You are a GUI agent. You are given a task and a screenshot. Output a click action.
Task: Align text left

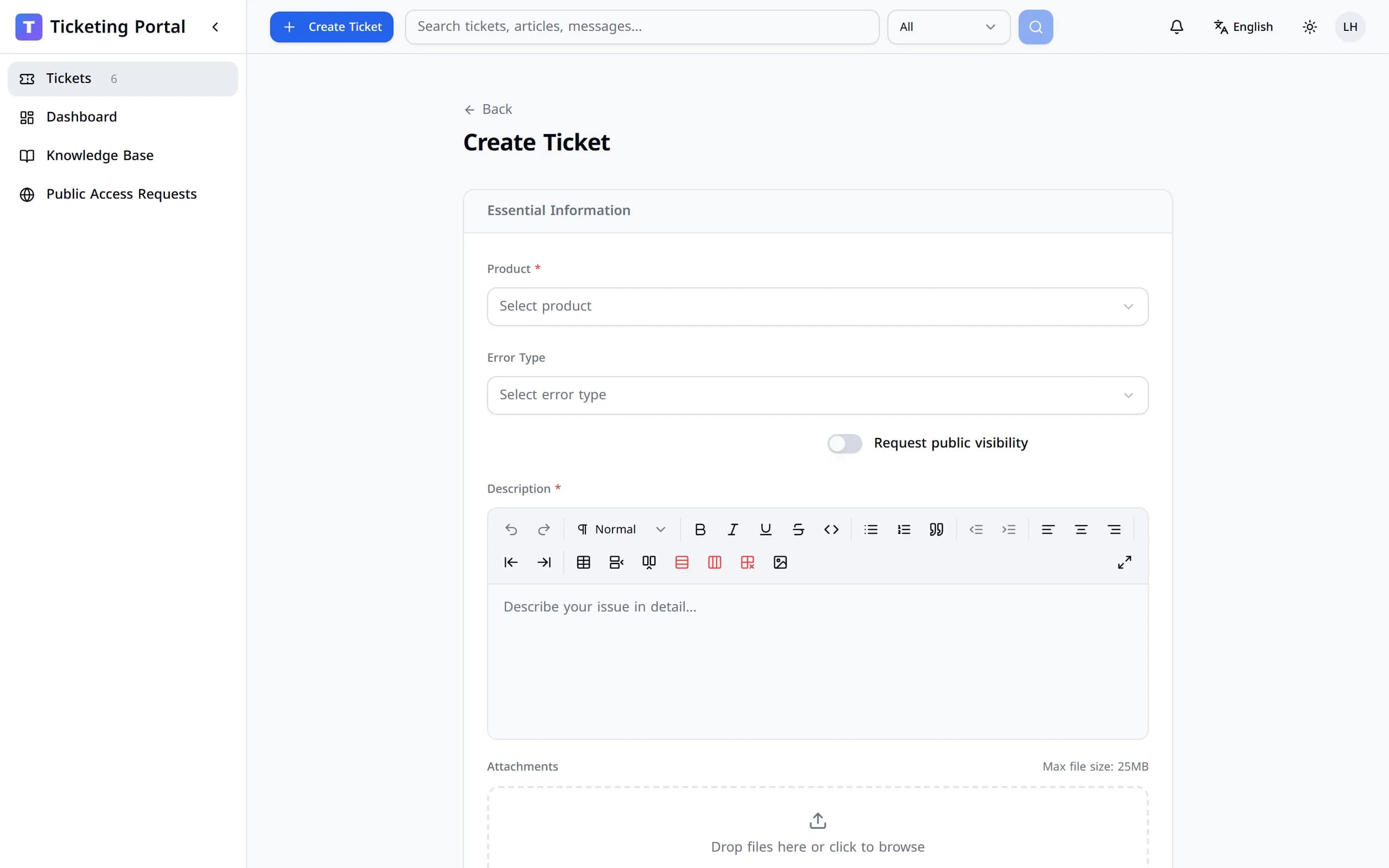click(x=1048, y=529)
